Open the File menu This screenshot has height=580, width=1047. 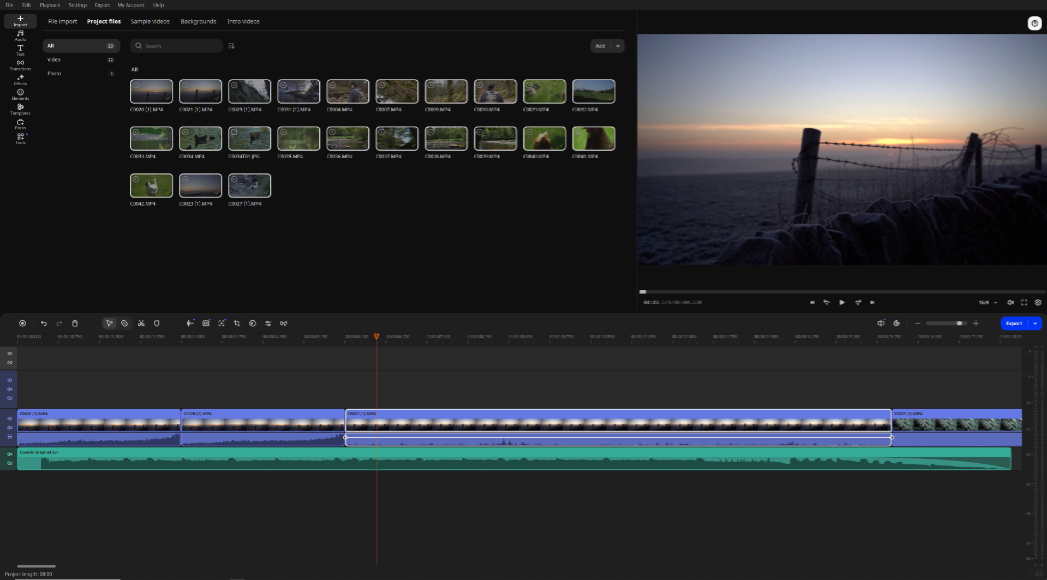point(9,5)
